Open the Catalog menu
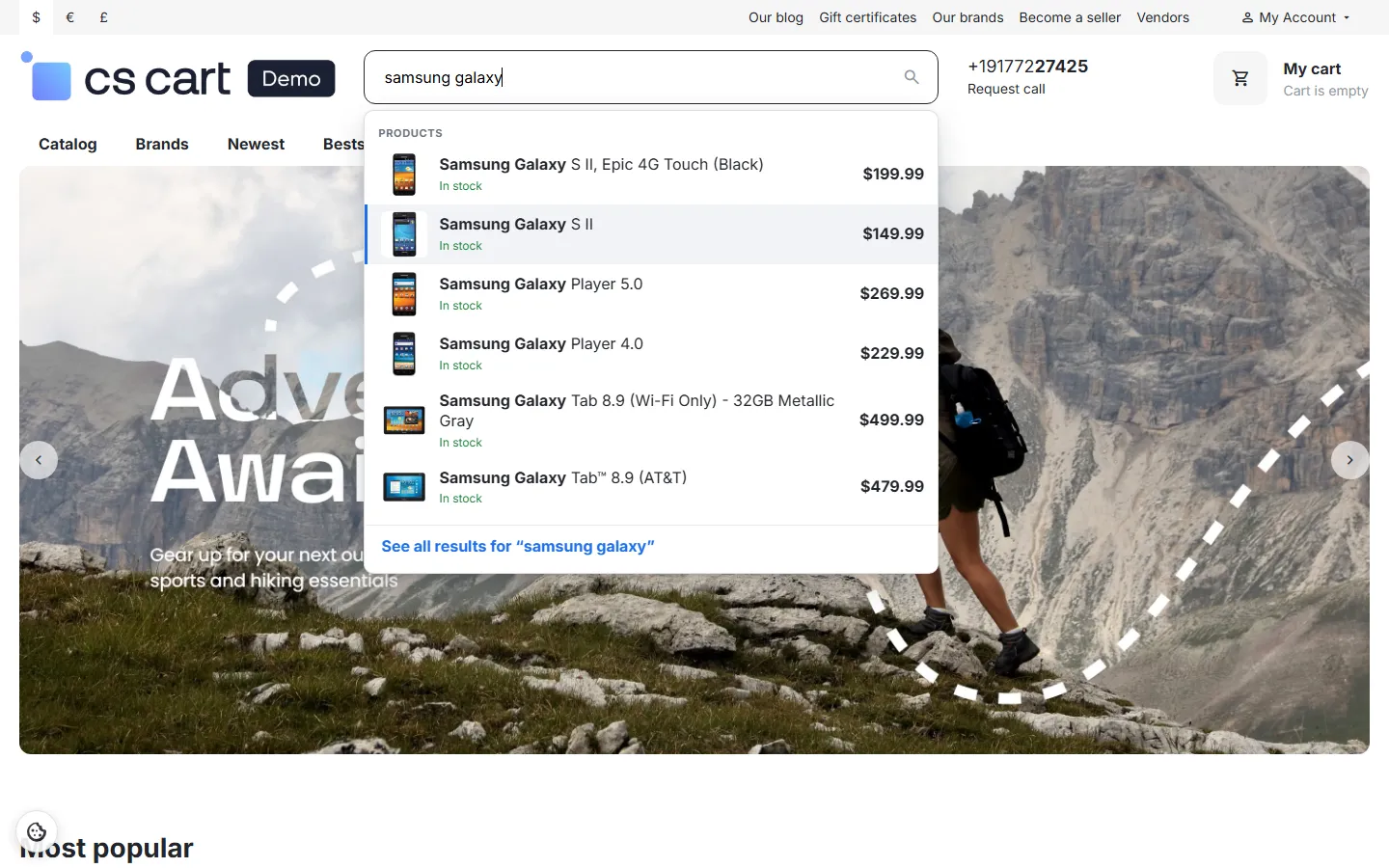Screen dimensions: 1389x868 [68, 144]
